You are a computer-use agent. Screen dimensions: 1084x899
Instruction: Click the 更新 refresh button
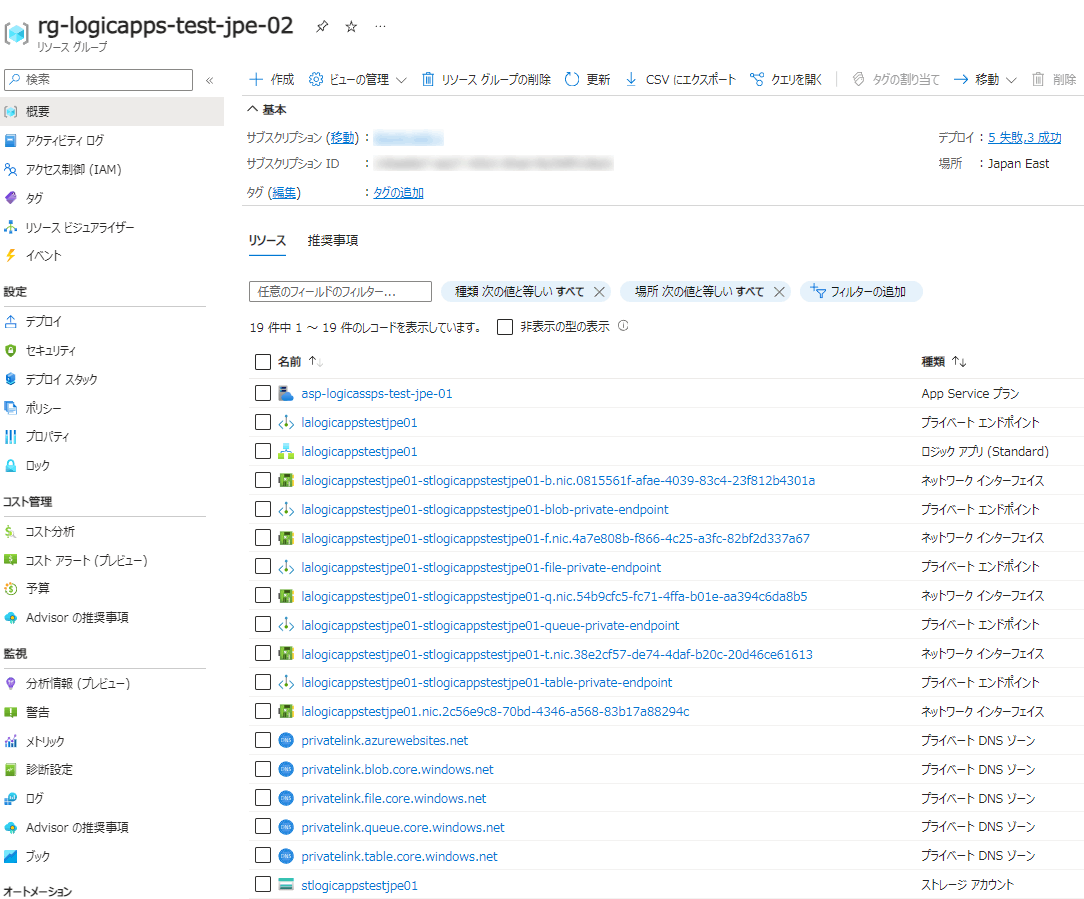coord(588,80)
